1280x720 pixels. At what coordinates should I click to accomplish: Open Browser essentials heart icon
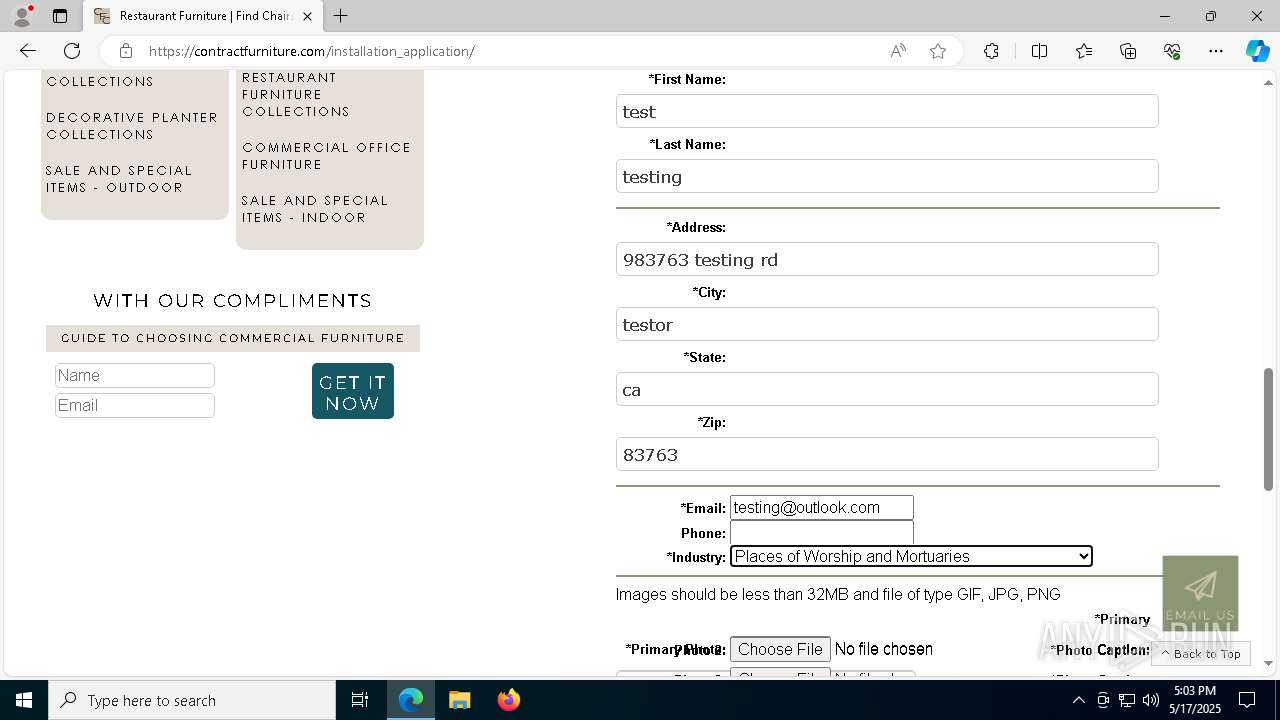coord(1172,51)
